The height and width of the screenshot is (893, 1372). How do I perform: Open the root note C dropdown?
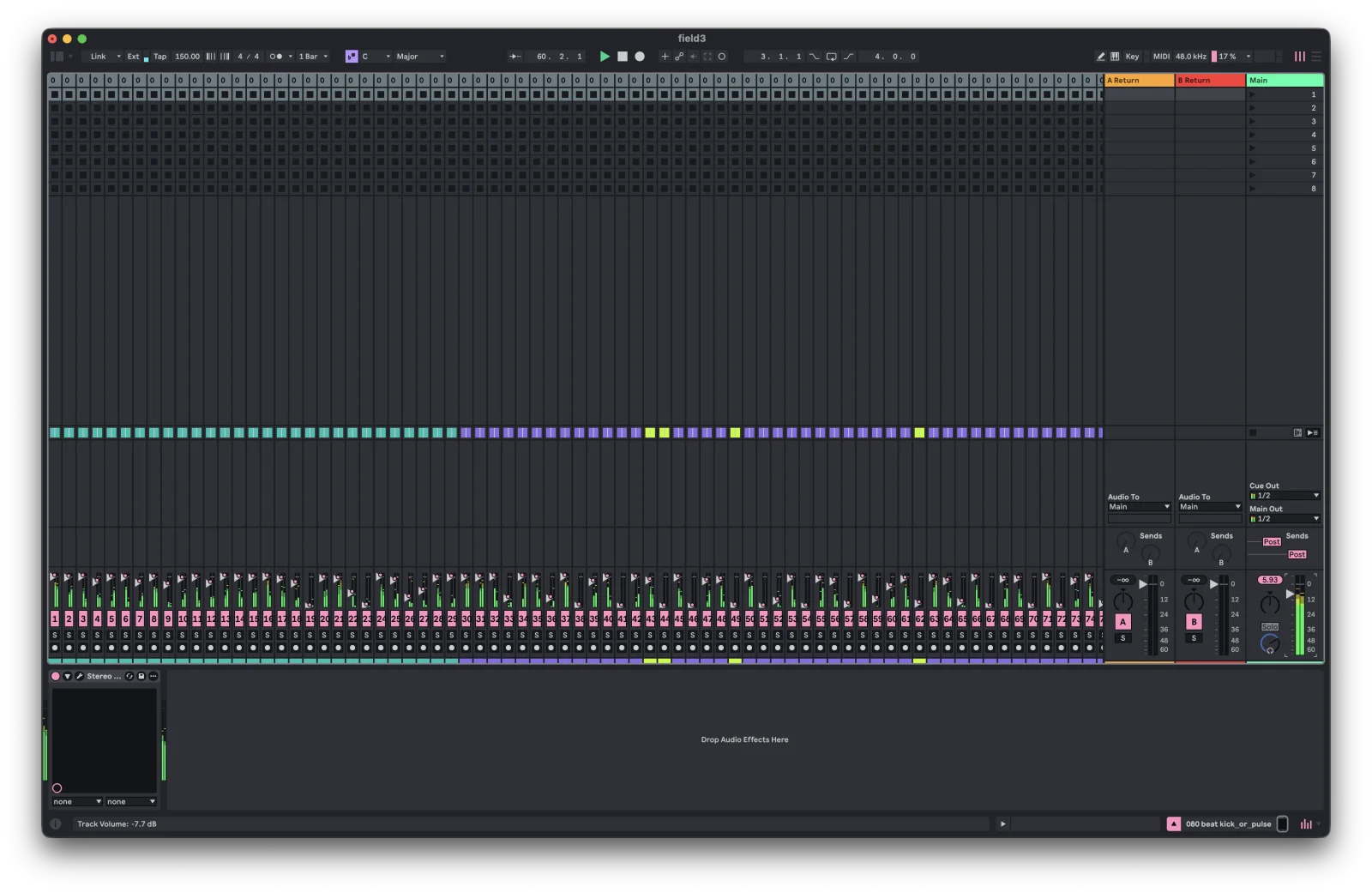coord(376,57)
